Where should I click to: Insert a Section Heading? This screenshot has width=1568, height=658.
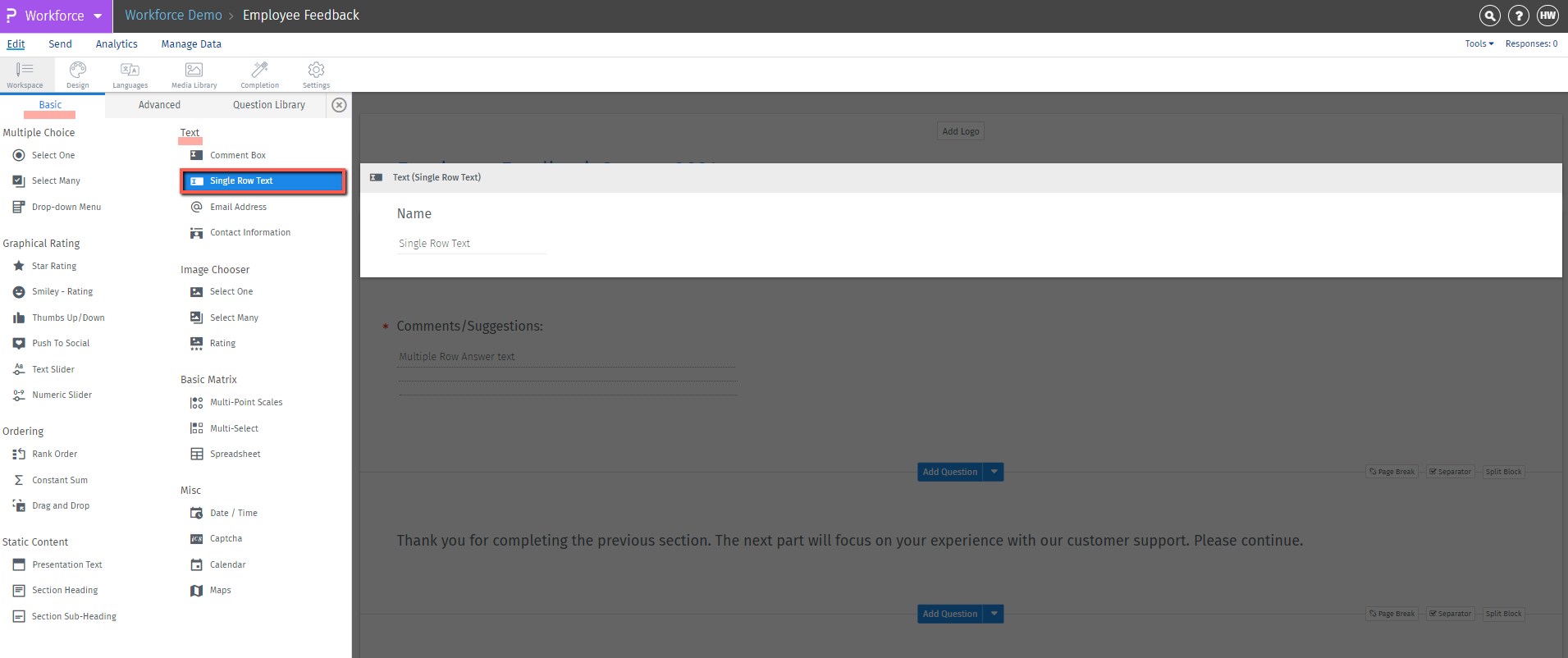(x=55, y=590)
